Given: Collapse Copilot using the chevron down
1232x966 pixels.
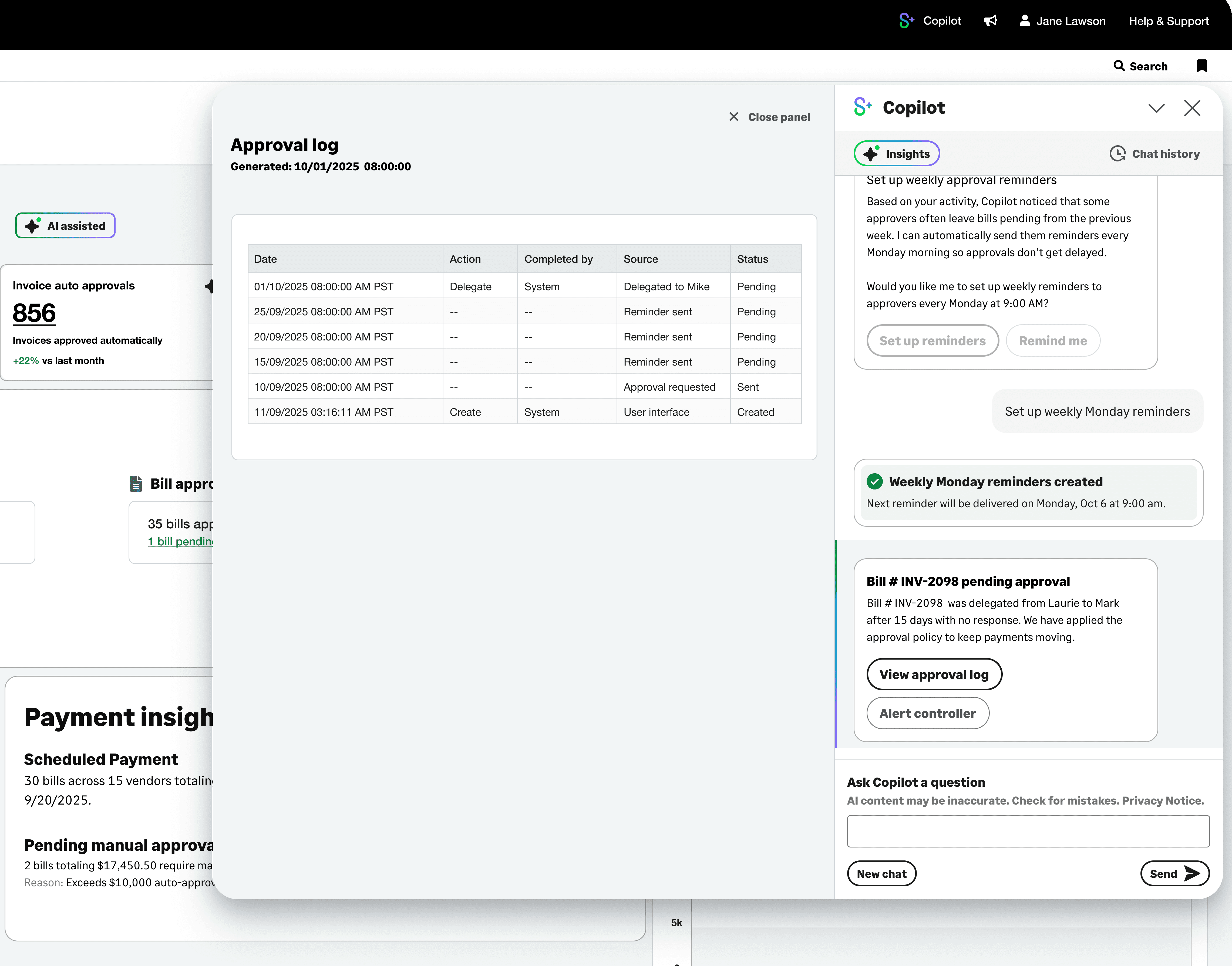Looking at the screenshot, I should [1156, 108].
